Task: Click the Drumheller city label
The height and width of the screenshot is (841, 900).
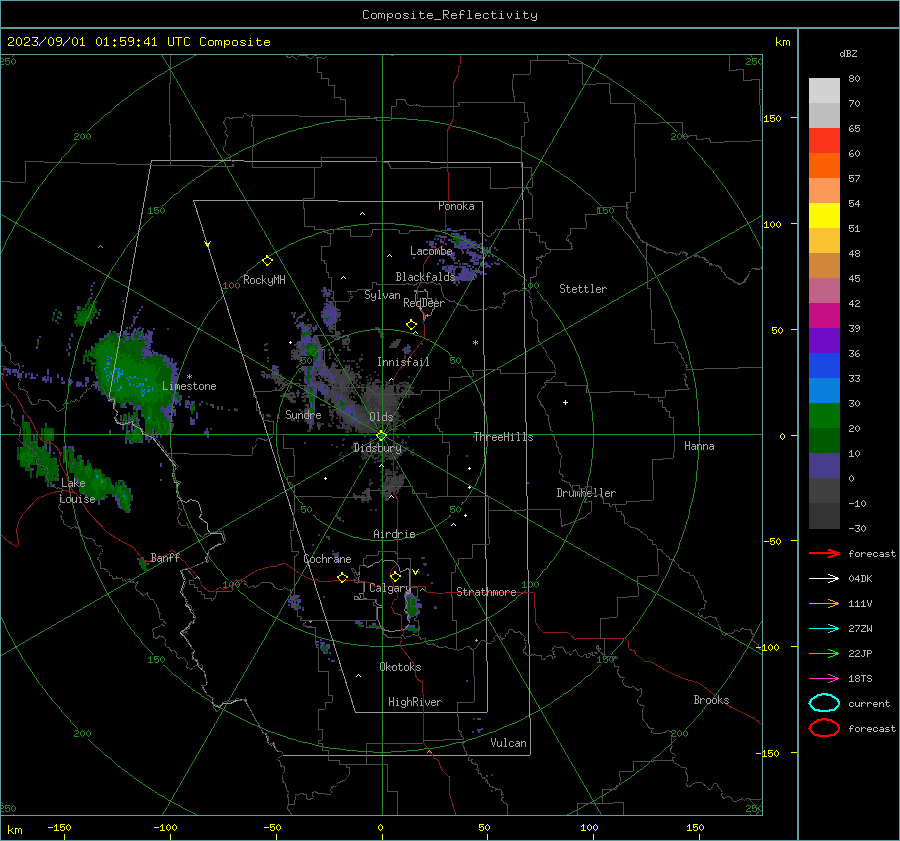Action: [586, 493]
